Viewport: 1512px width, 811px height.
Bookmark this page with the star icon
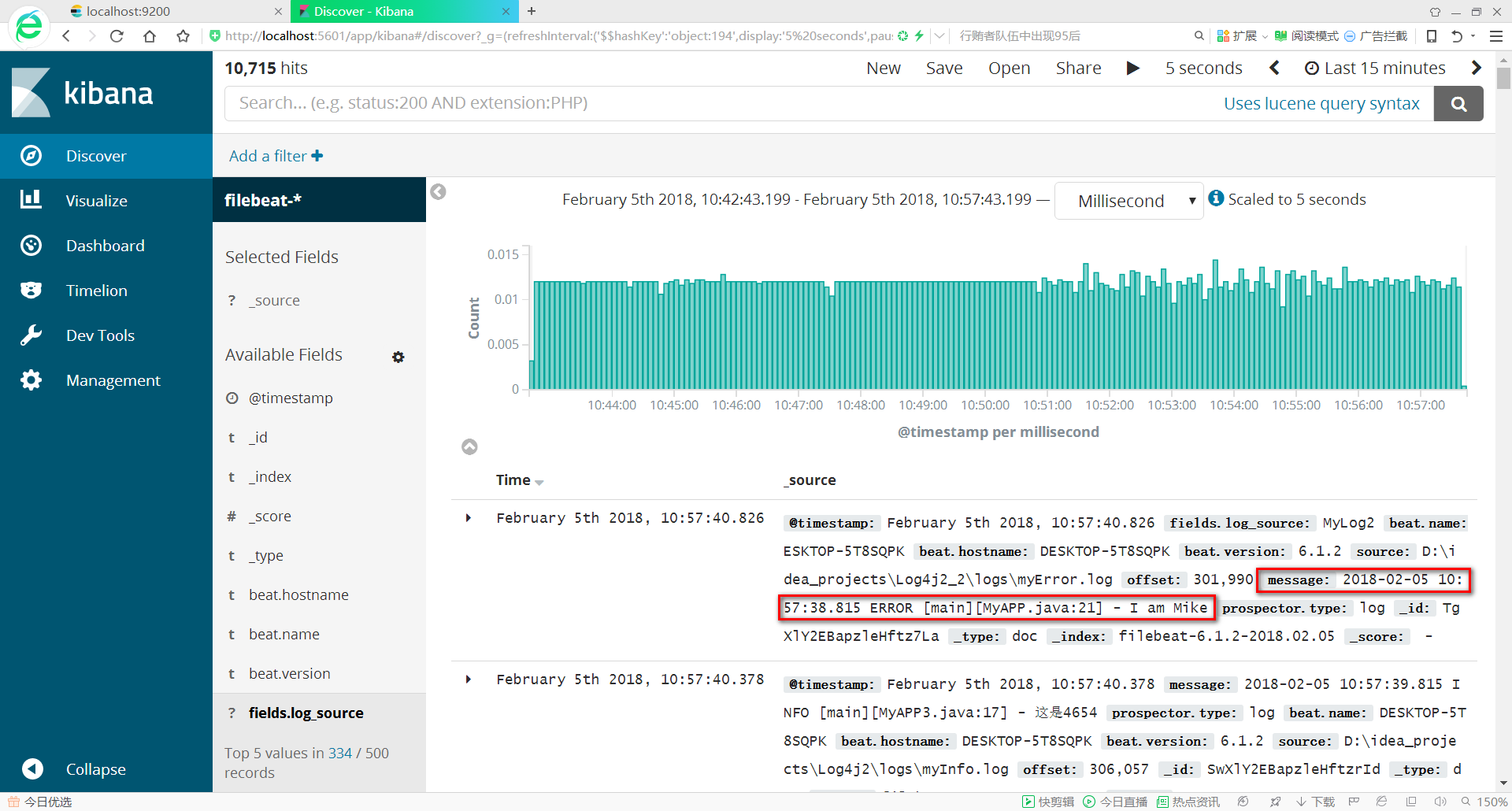click(x=183, y=35)
